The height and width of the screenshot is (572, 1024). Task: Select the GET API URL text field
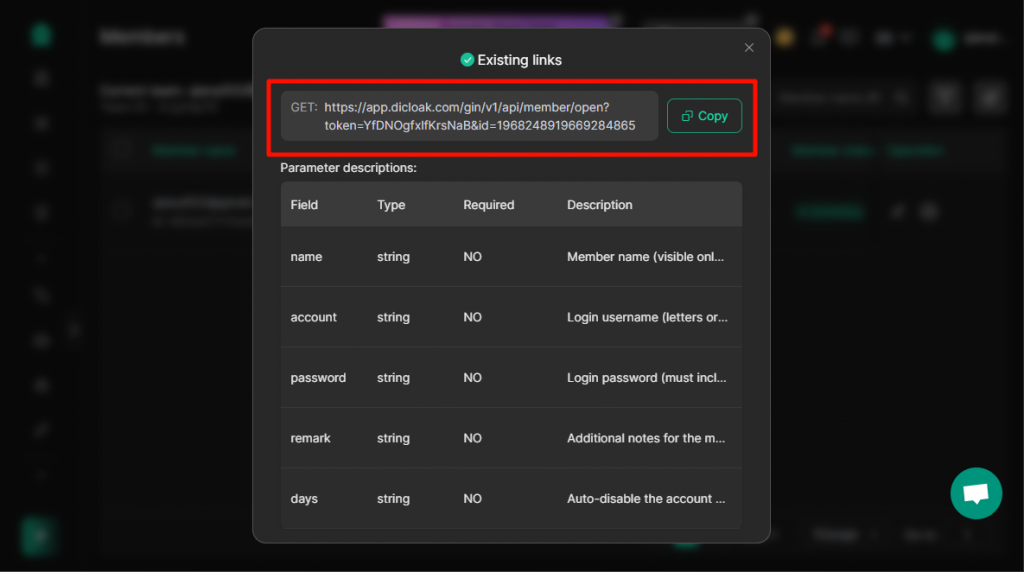pos(470,116)
